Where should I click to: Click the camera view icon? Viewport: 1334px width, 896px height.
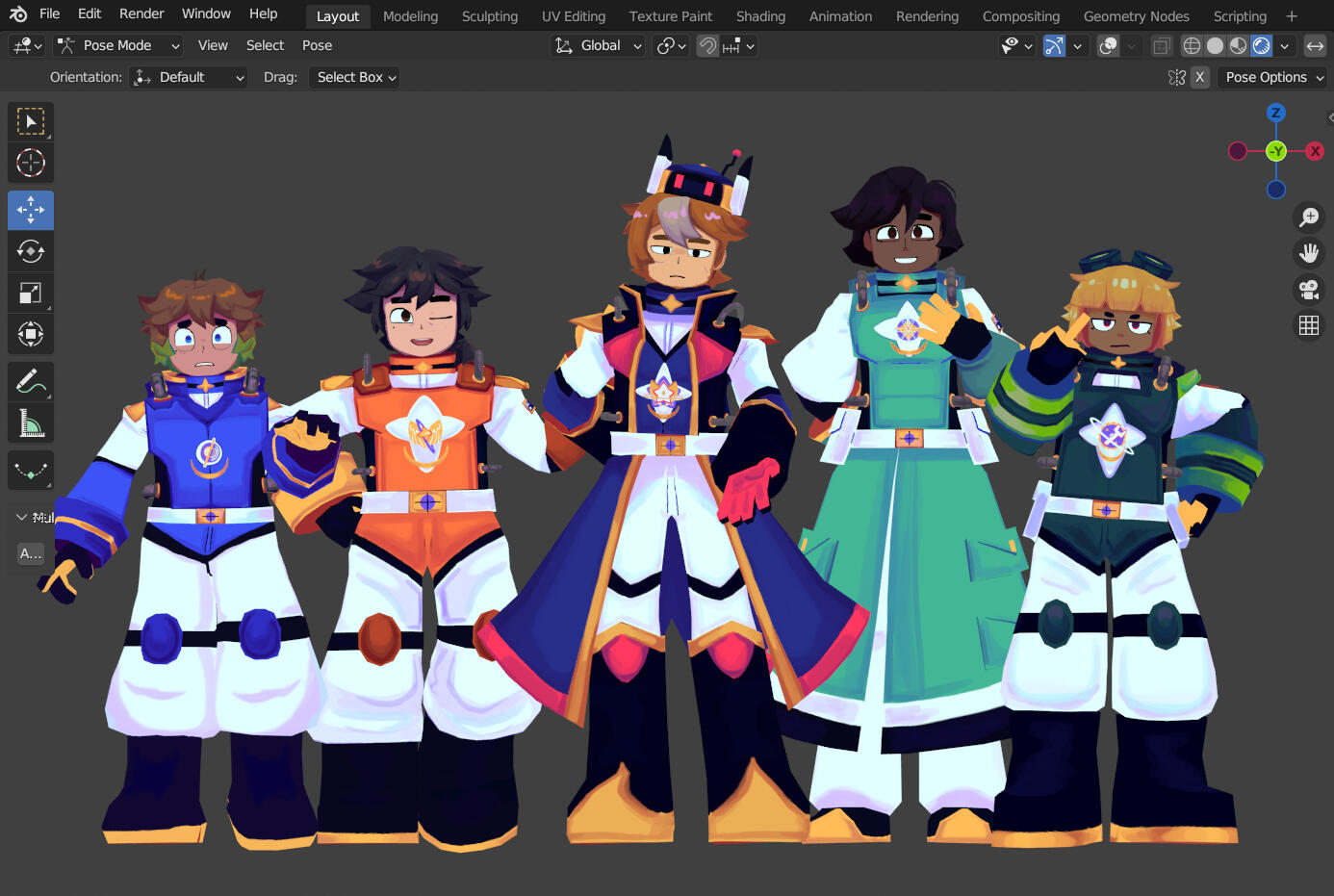click(x=1309, y=289)
